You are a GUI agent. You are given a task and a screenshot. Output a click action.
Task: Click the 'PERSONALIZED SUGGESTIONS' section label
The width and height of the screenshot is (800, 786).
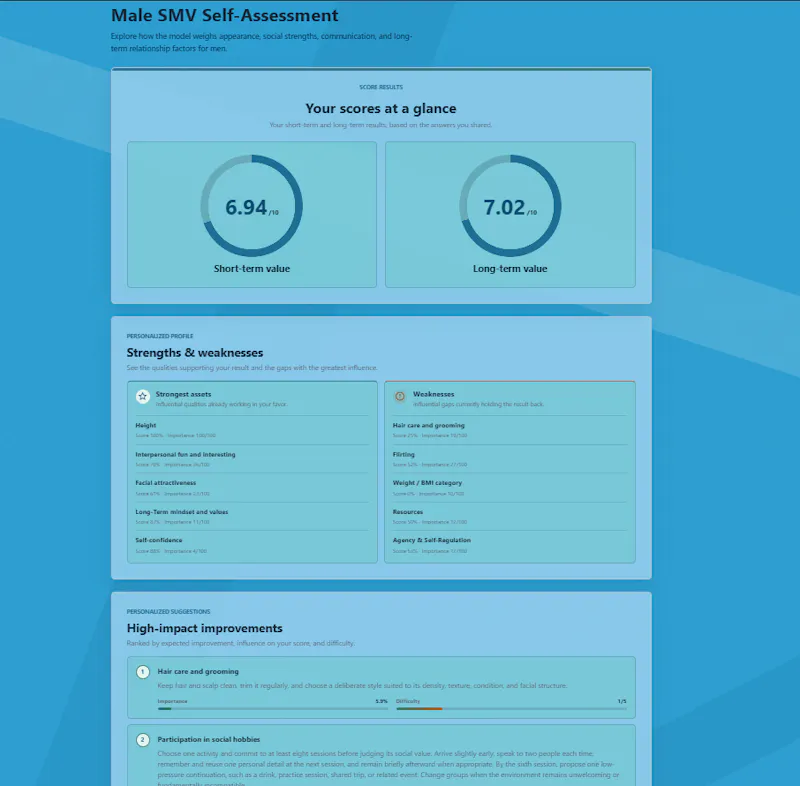coord(168,612)
